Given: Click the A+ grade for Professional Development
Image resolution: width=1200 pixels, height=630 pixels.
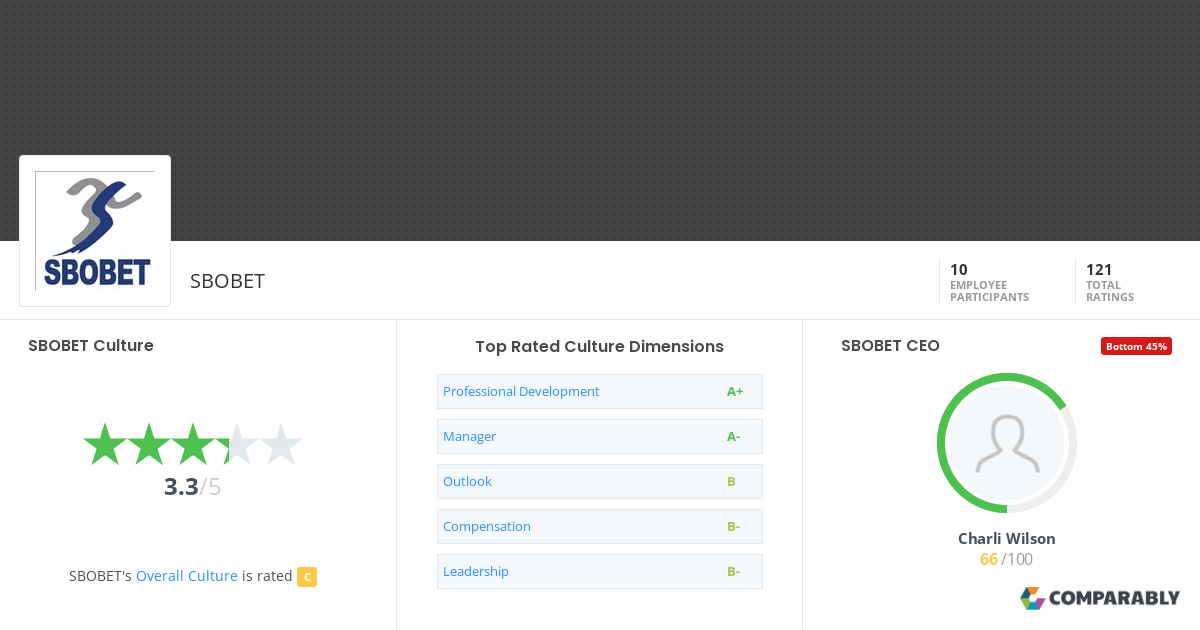Looking at the screenshot, I should [x=735, y=392].
